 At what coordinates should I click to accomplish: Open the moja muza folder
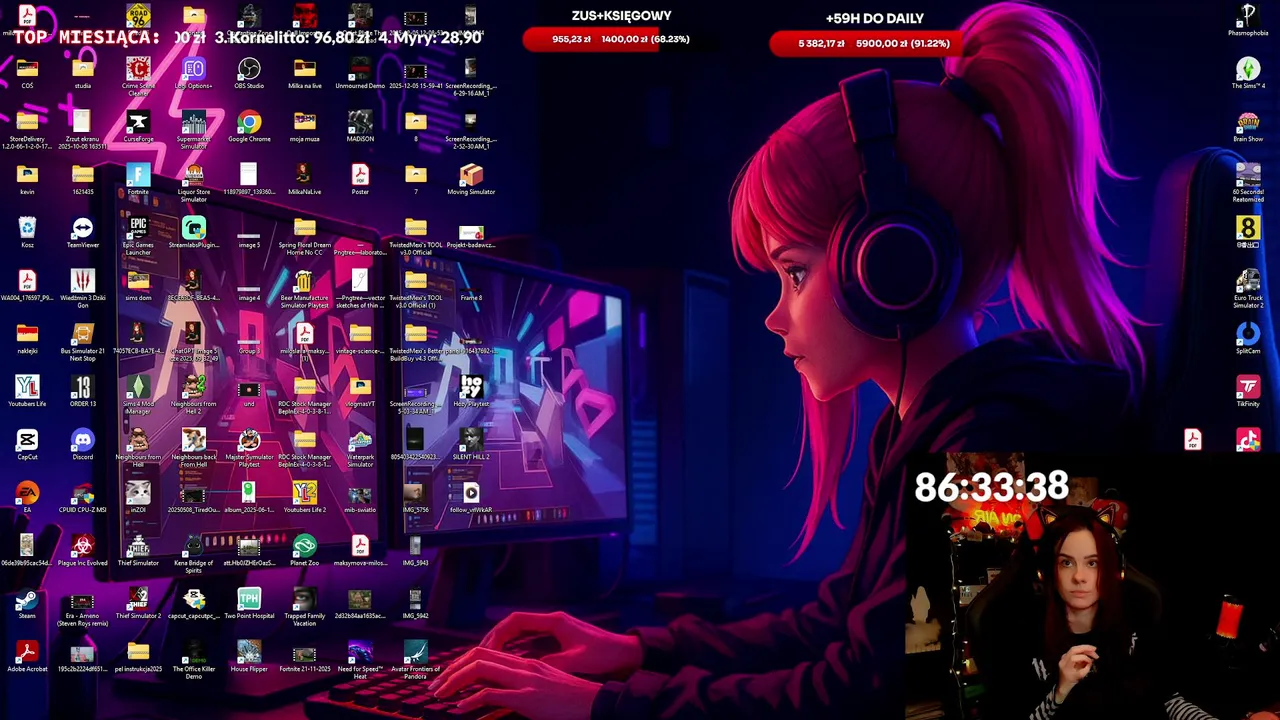point(305,125)
